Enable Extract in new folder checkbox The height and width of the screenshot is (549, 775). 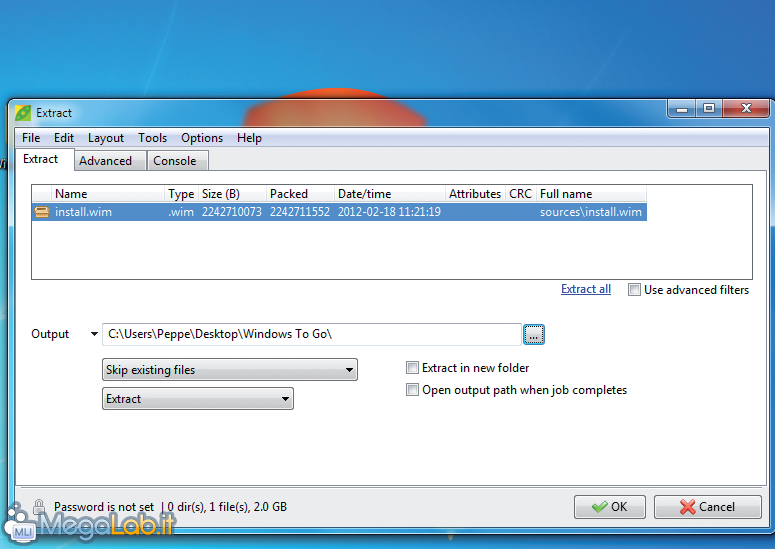click(412, 368)
